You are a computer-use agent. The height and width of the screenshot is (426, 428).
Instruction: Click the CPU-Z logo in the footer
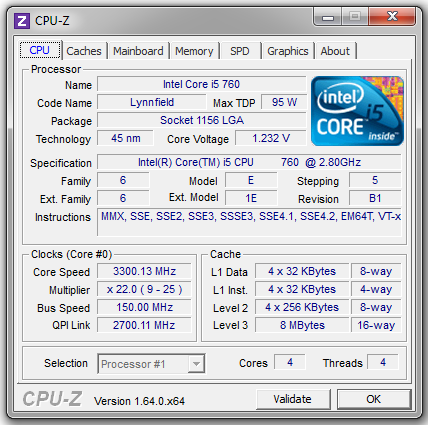[x=53, y=398]
